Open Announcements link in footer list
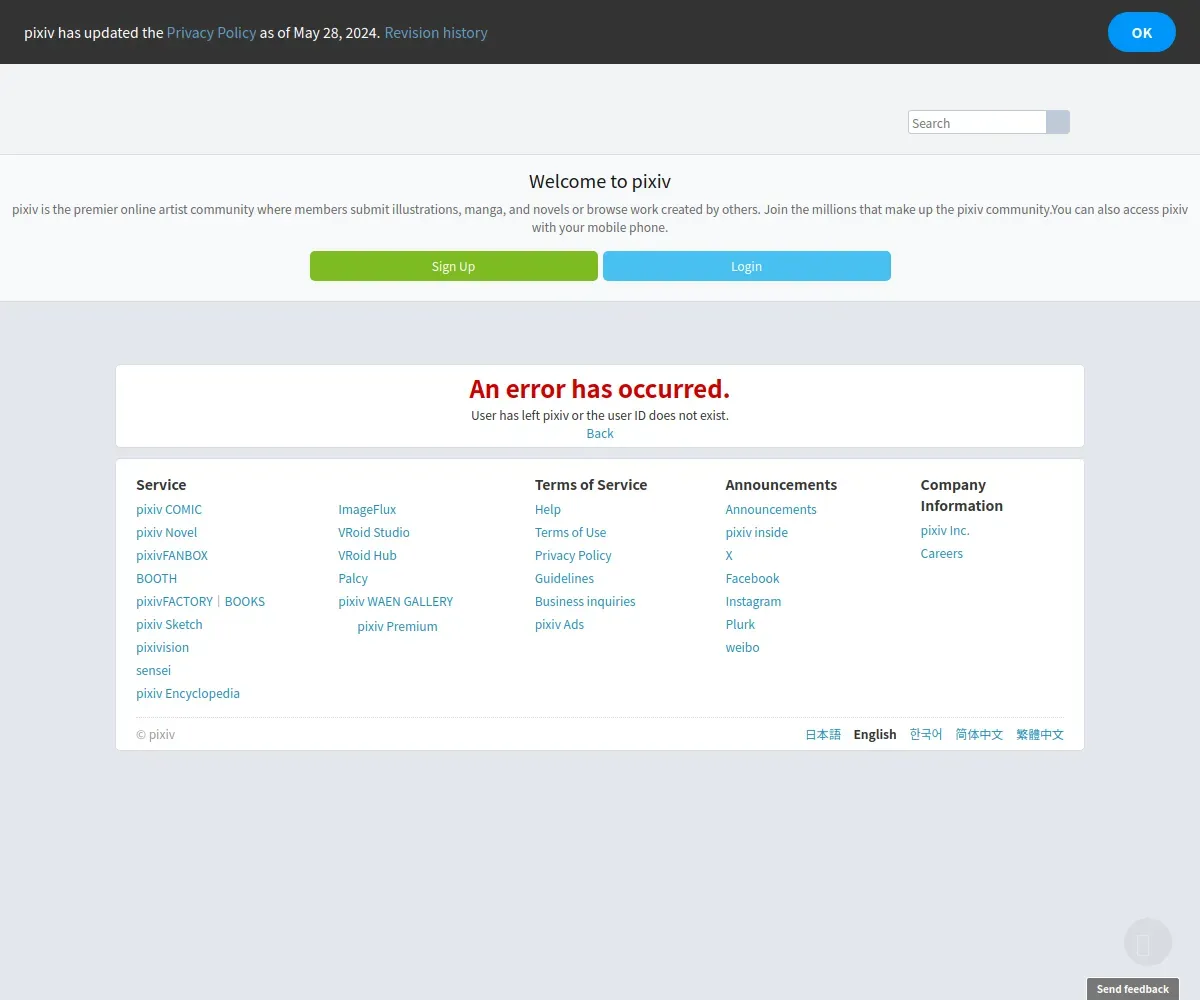Screen dimensions: 1200x1000 (771, 509)
